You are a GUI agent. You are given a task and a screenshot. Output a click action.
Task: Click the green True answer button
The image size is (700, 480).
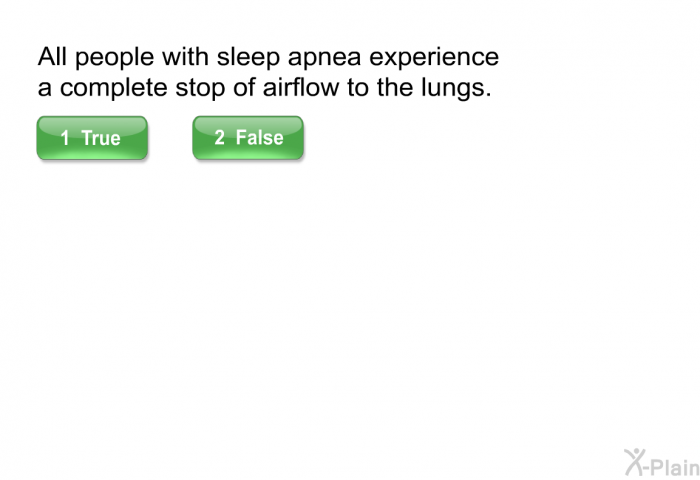coord(92,138)
